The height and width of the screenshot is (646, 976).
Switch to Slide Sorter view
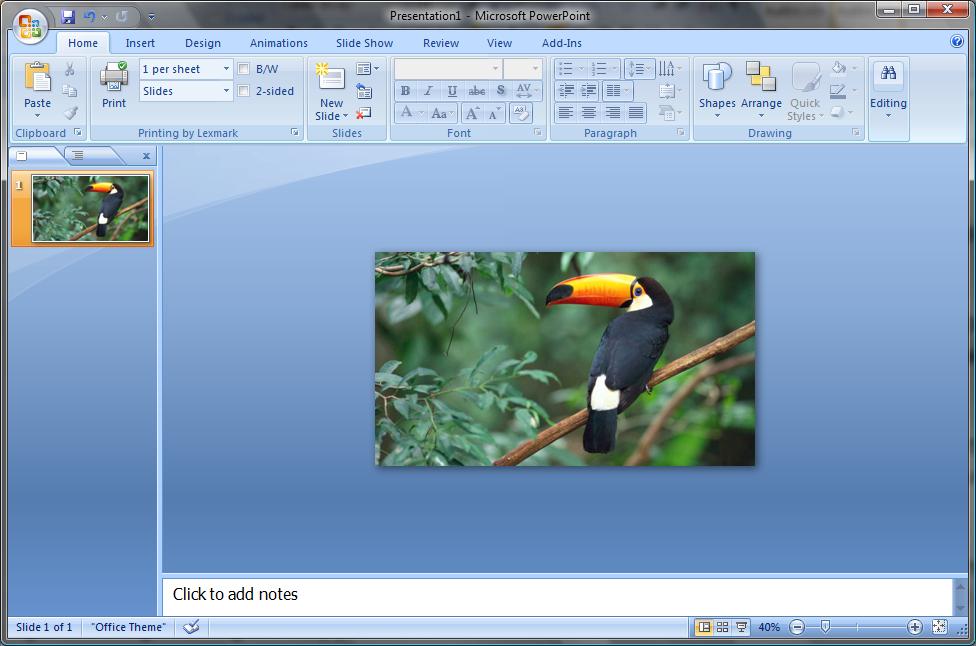(x=723, y=627)
